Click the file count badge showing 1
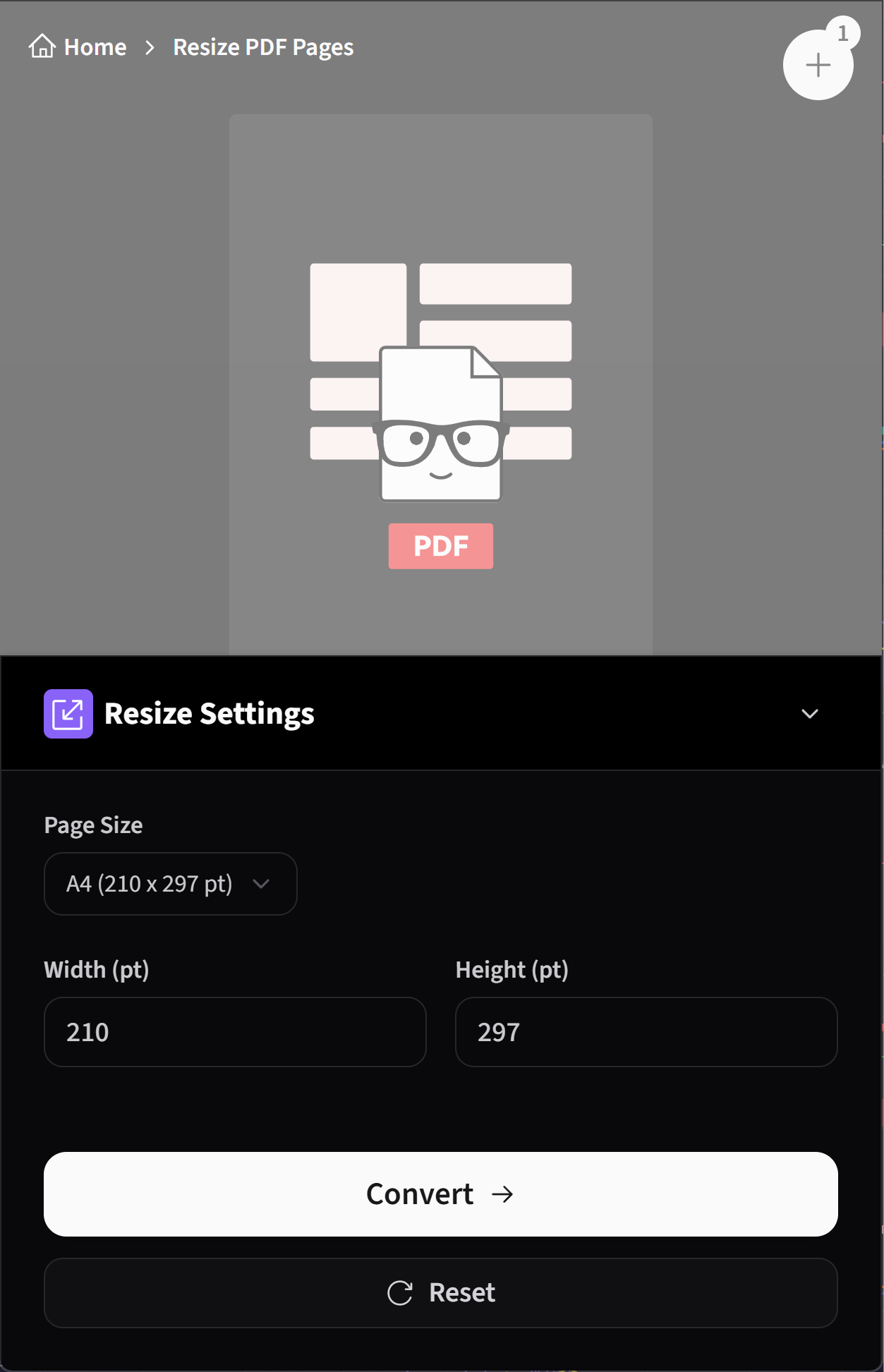 844,30
